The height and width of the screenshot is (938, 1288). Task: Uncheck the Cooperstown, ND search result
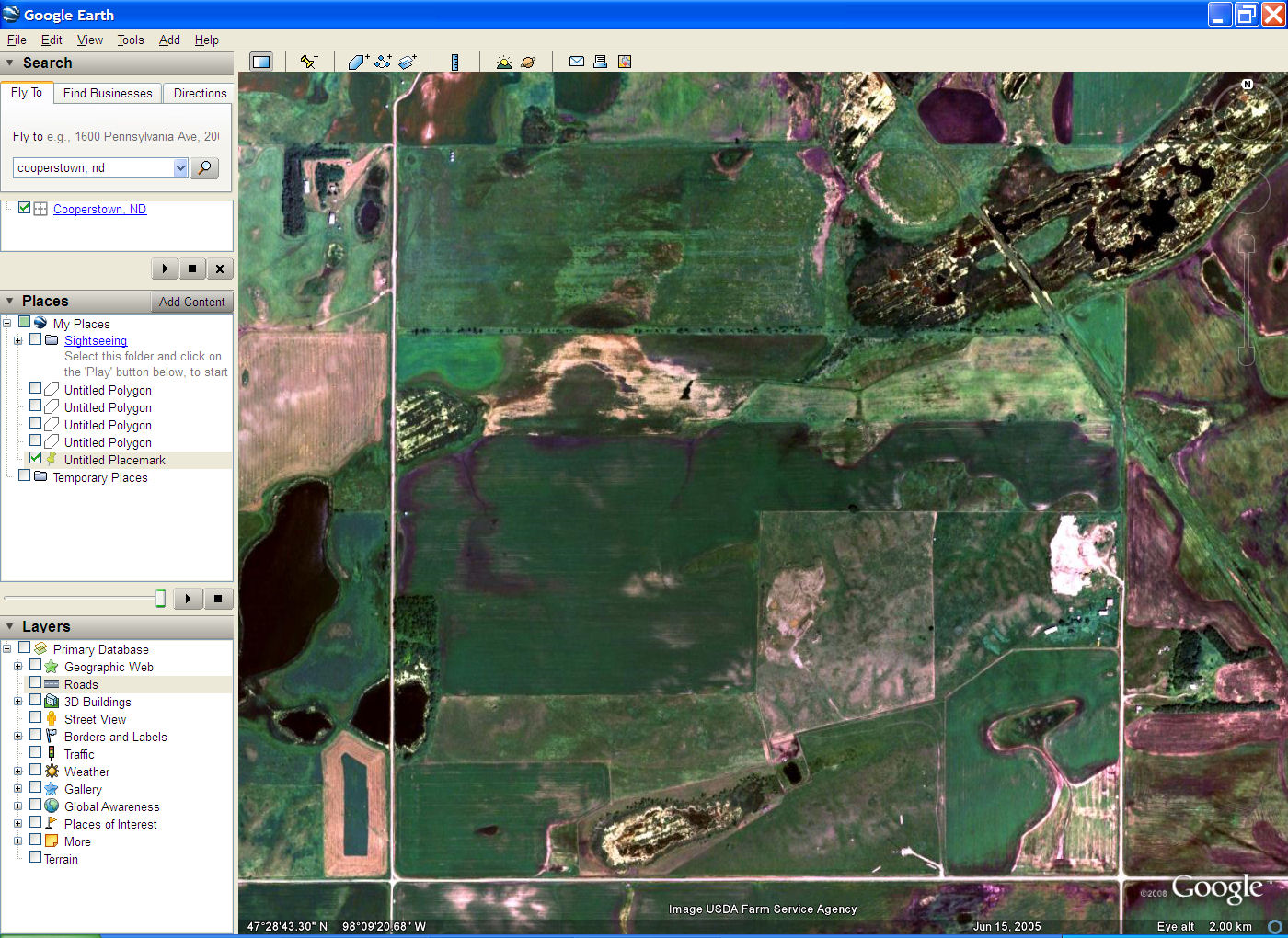pyautogui.click(x=25, y=208)
